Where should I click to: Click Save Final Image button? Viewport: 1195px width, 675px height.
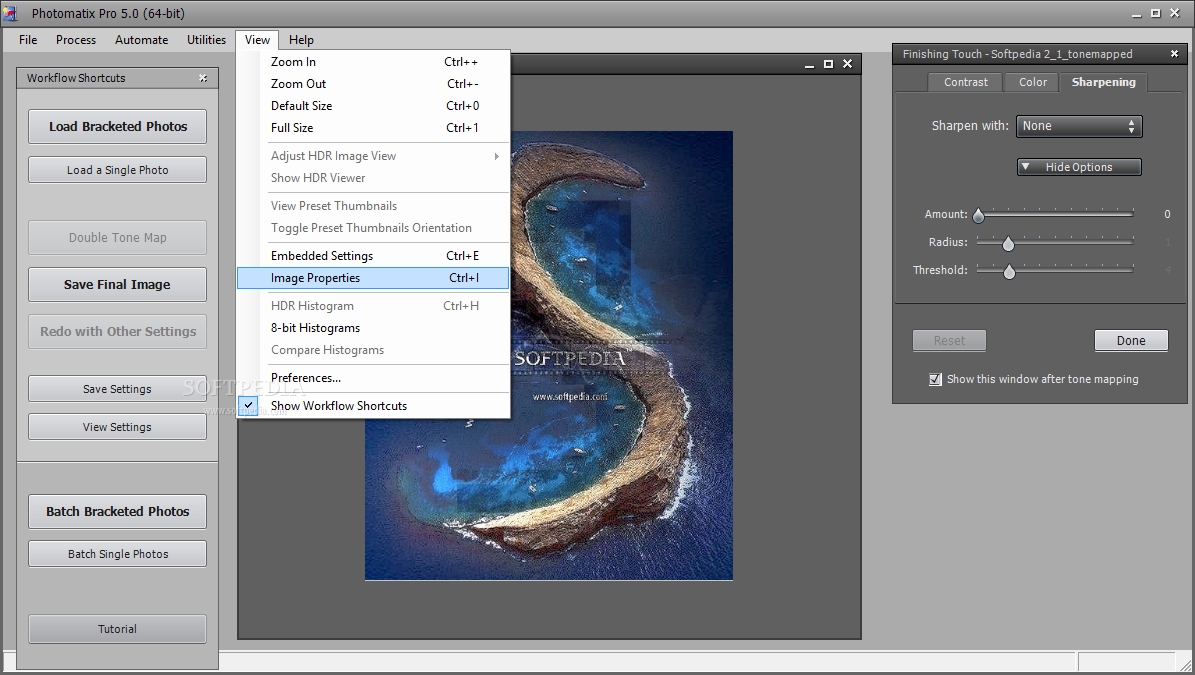point(117,284)
